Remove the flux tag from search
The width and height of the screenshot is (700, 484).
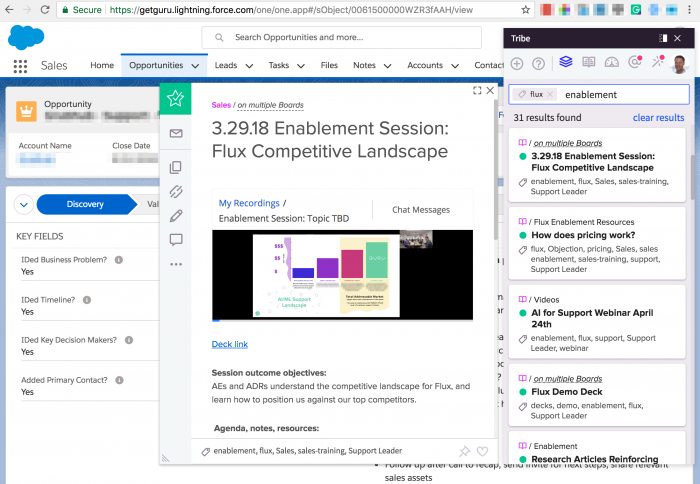(550, 94)
